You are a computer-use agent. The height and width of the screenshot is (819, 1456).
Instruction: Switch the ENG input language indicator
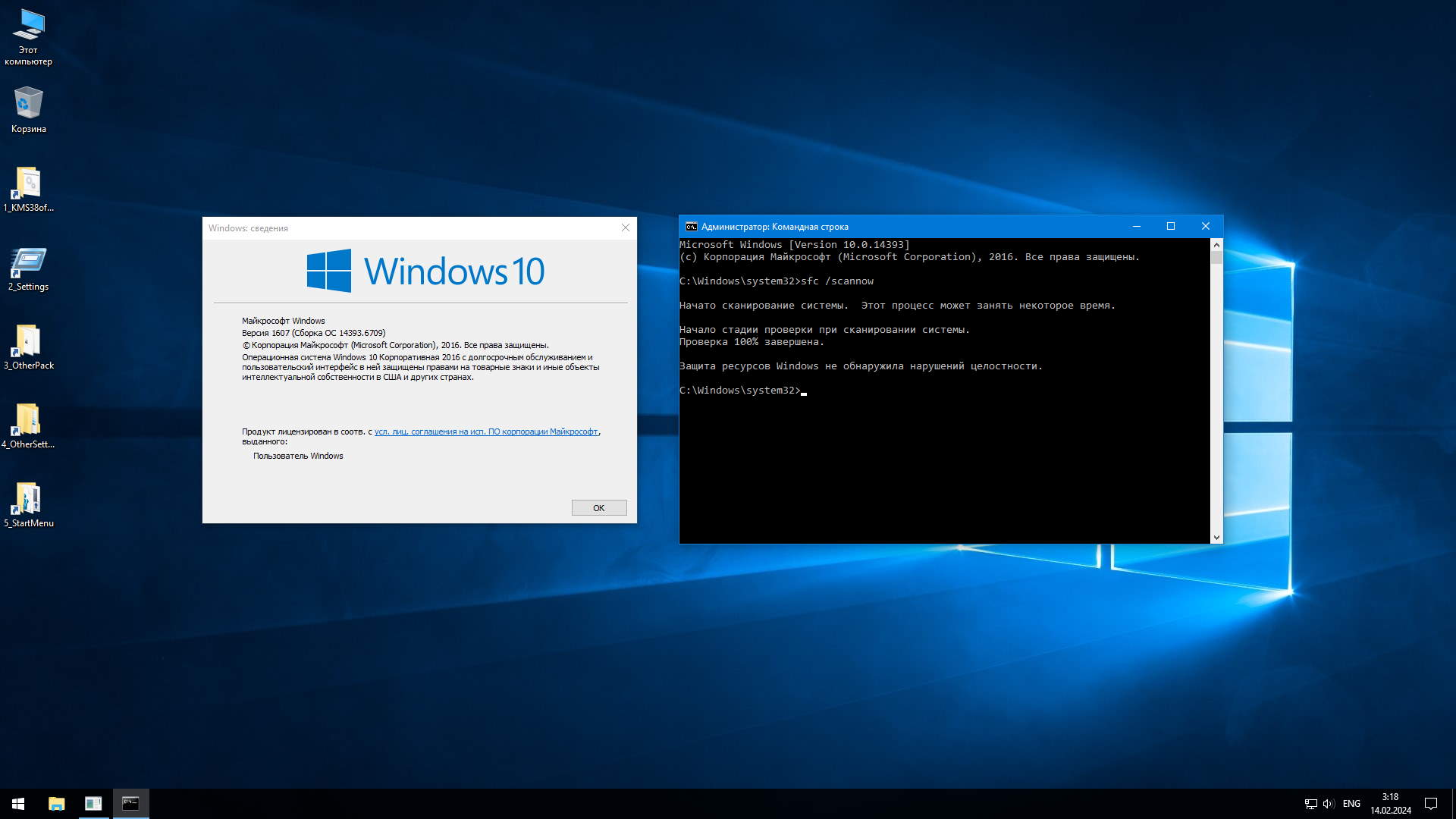tap(1351, 804)
